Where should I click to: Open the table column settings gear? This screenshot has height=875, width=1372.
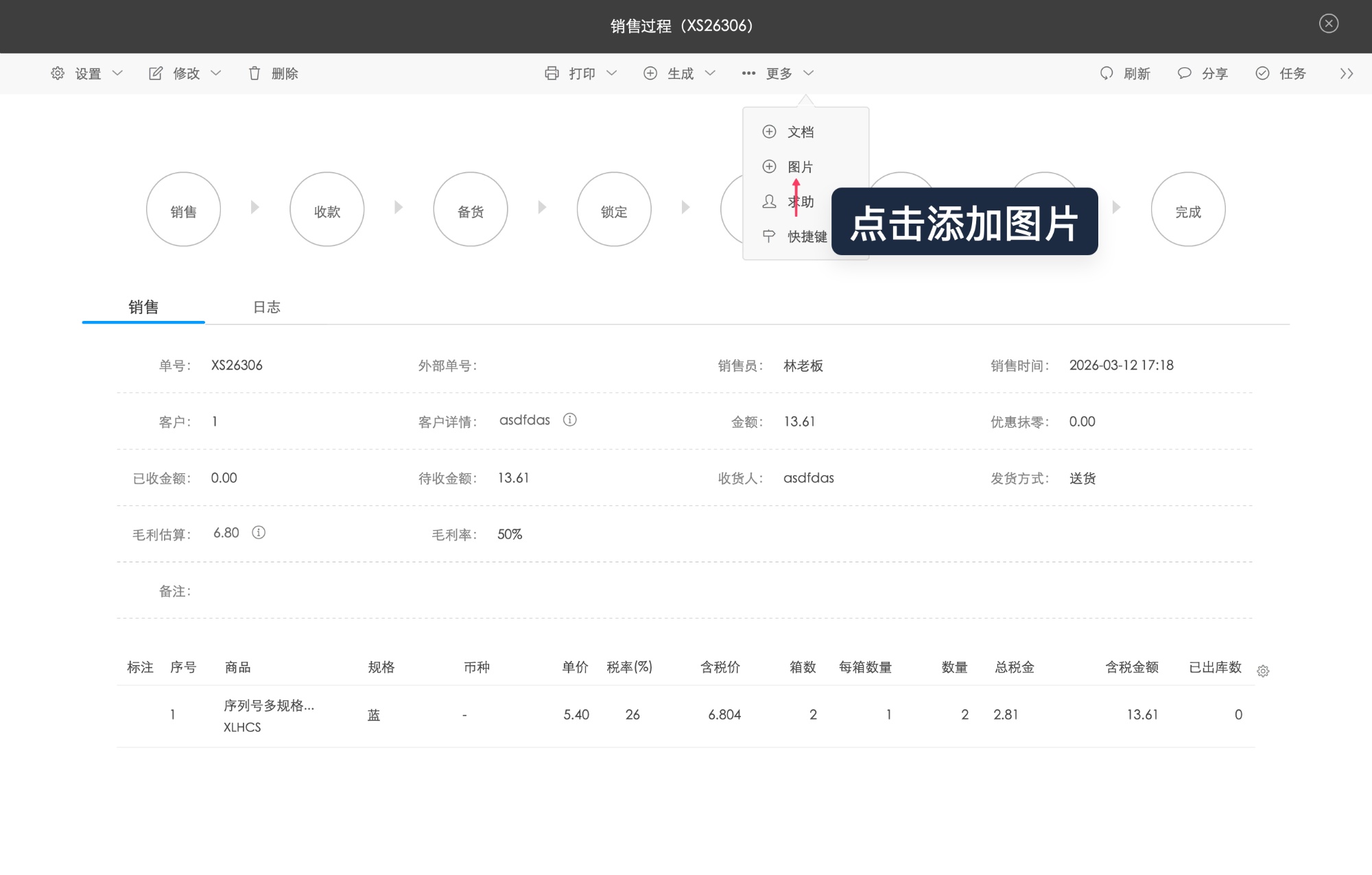[x=1263, y=671]
